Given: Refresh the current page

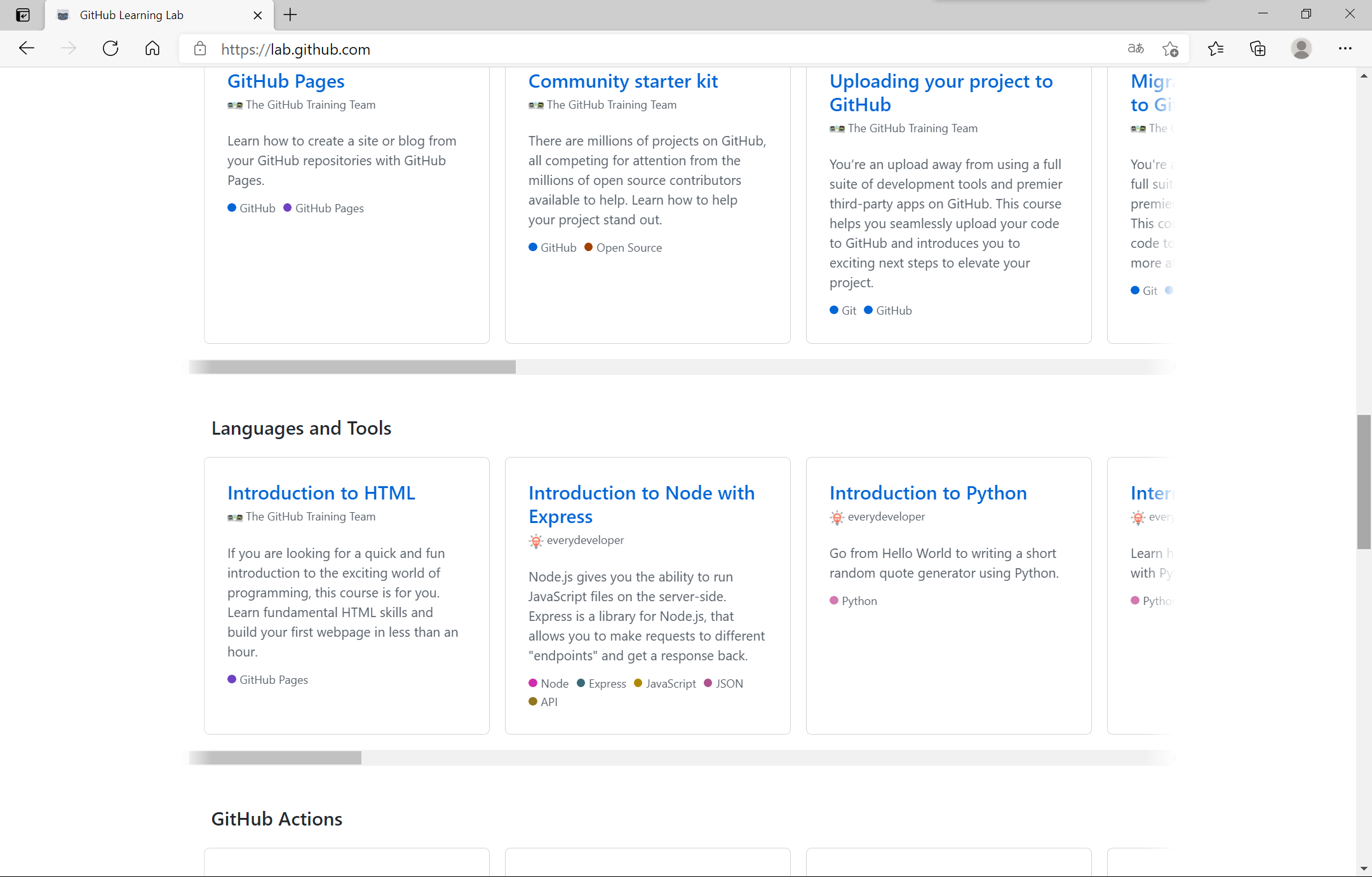Looking at the screenshot, I should [x=111, y=48].
